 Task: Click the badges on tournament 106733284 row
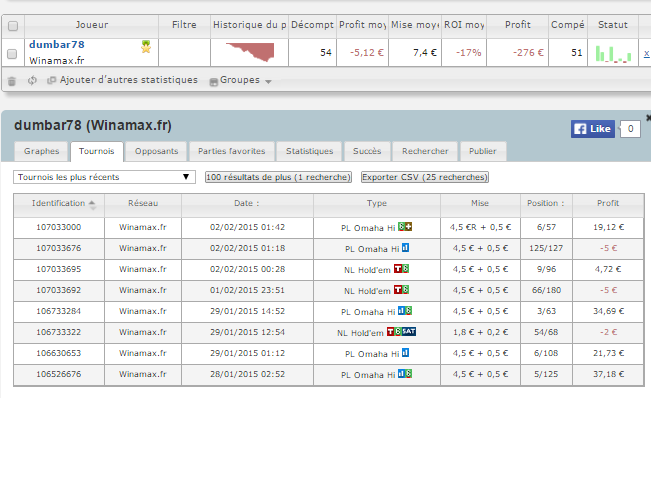point(405,311)
